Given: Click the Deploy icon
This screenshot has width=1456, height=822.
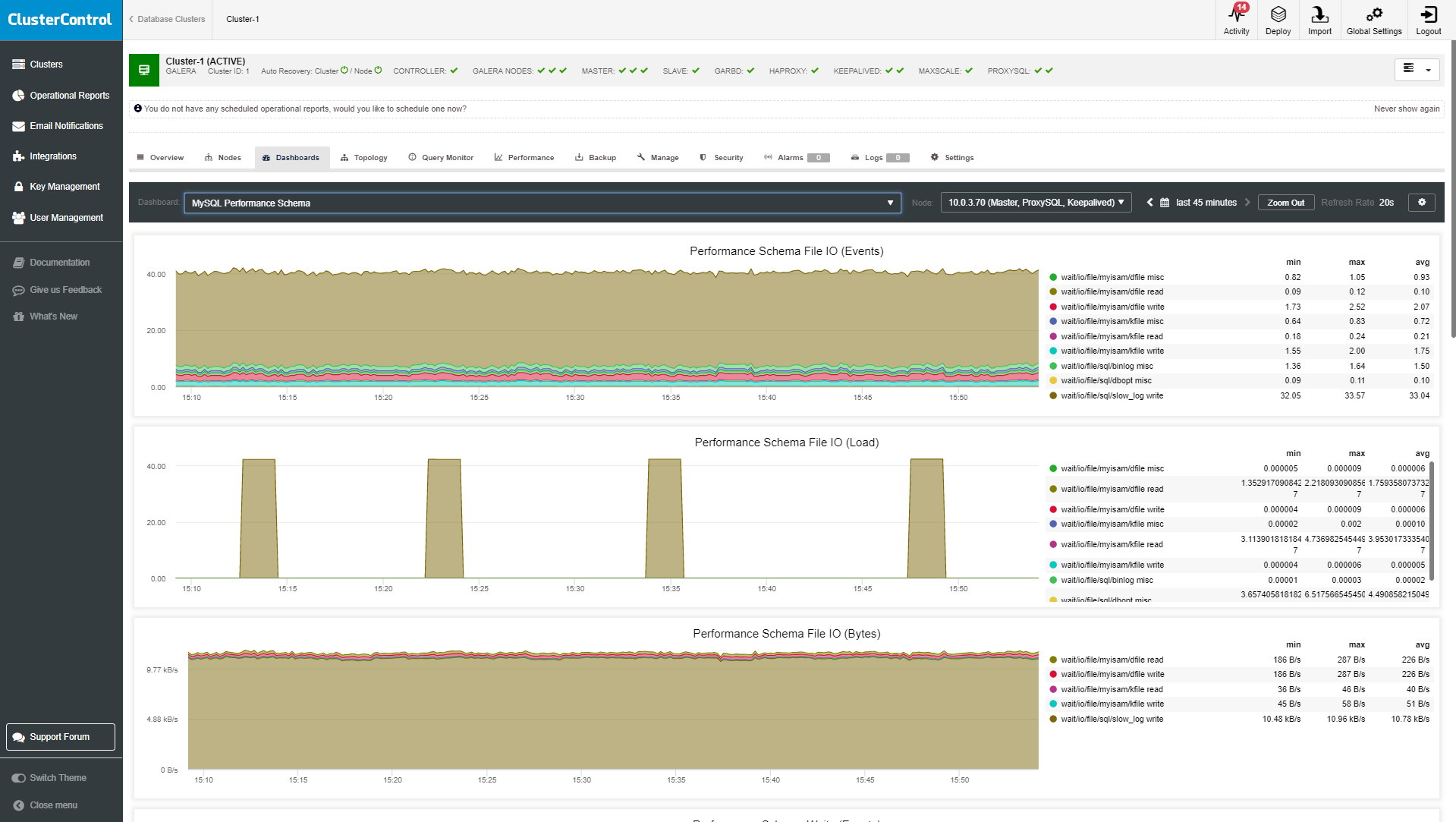Looking at the screenshot, I should [x=1278, y=20].
